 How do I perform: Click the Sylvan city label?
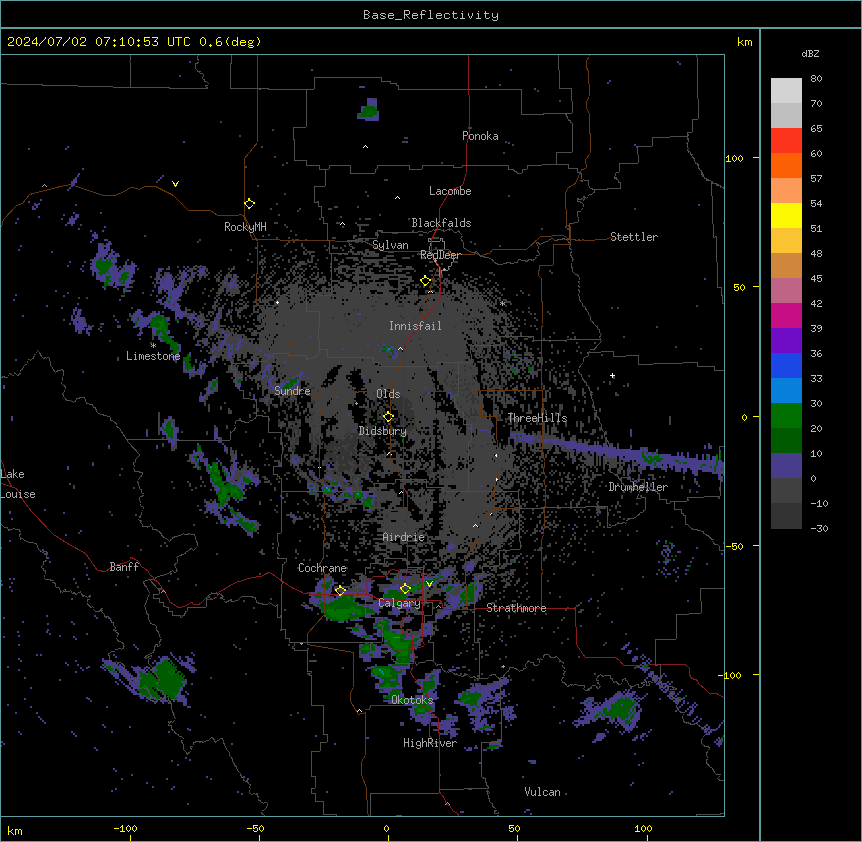(x=390, y=245)
